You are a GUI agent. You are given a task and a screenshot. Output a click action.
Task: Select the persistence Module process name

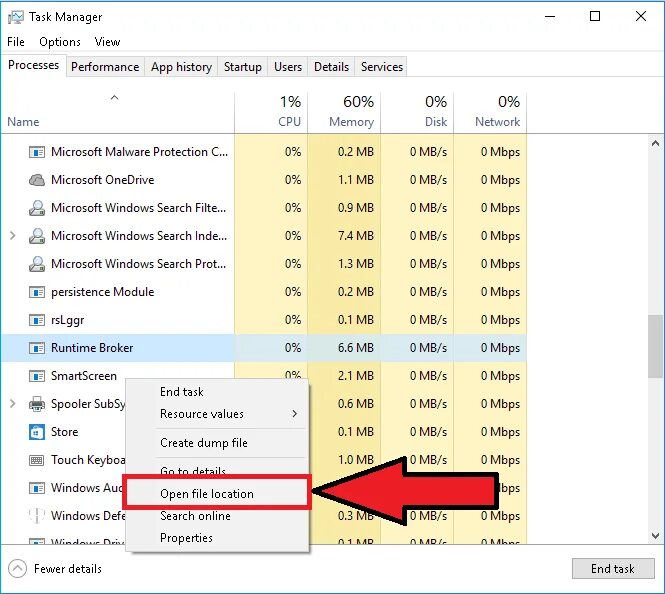pos(103,292)
